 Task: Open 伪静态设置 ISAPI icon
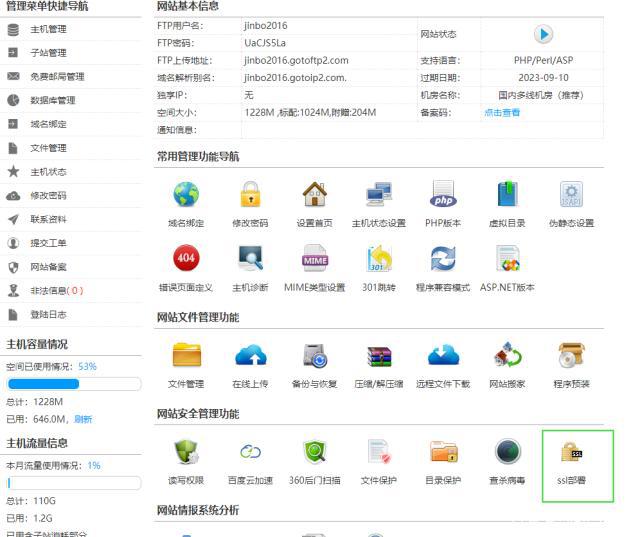(571, 194)
